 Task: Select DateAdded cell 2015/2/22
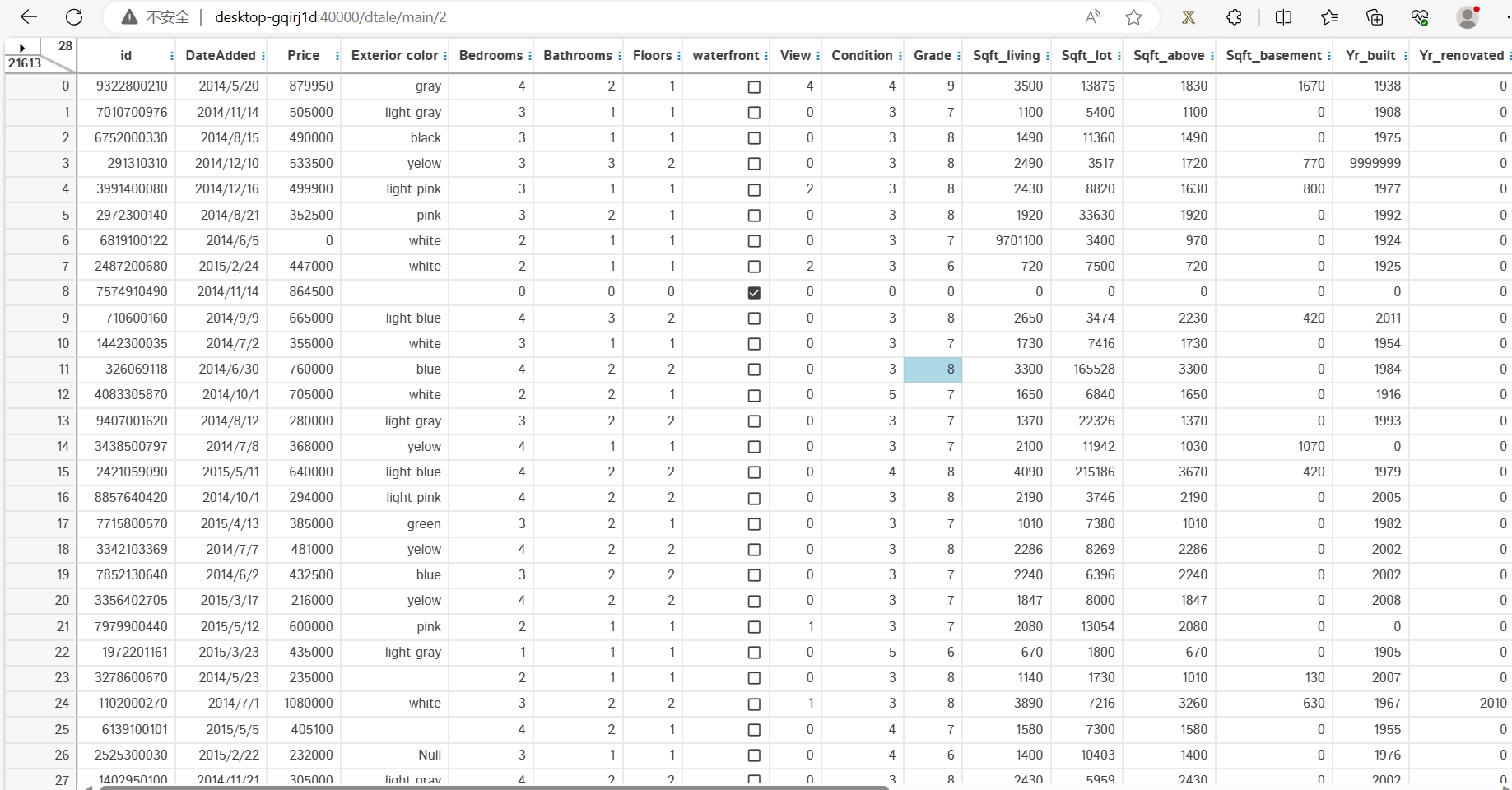point(221,755)
